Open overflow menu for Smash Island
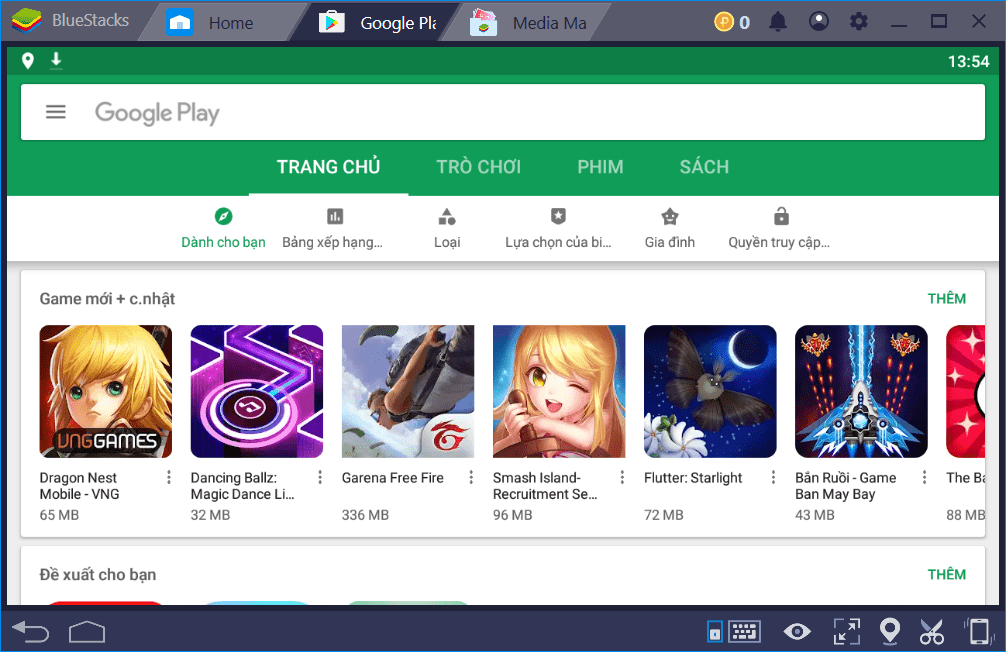This screenshot has height=652, width=1006. [622, 477]
